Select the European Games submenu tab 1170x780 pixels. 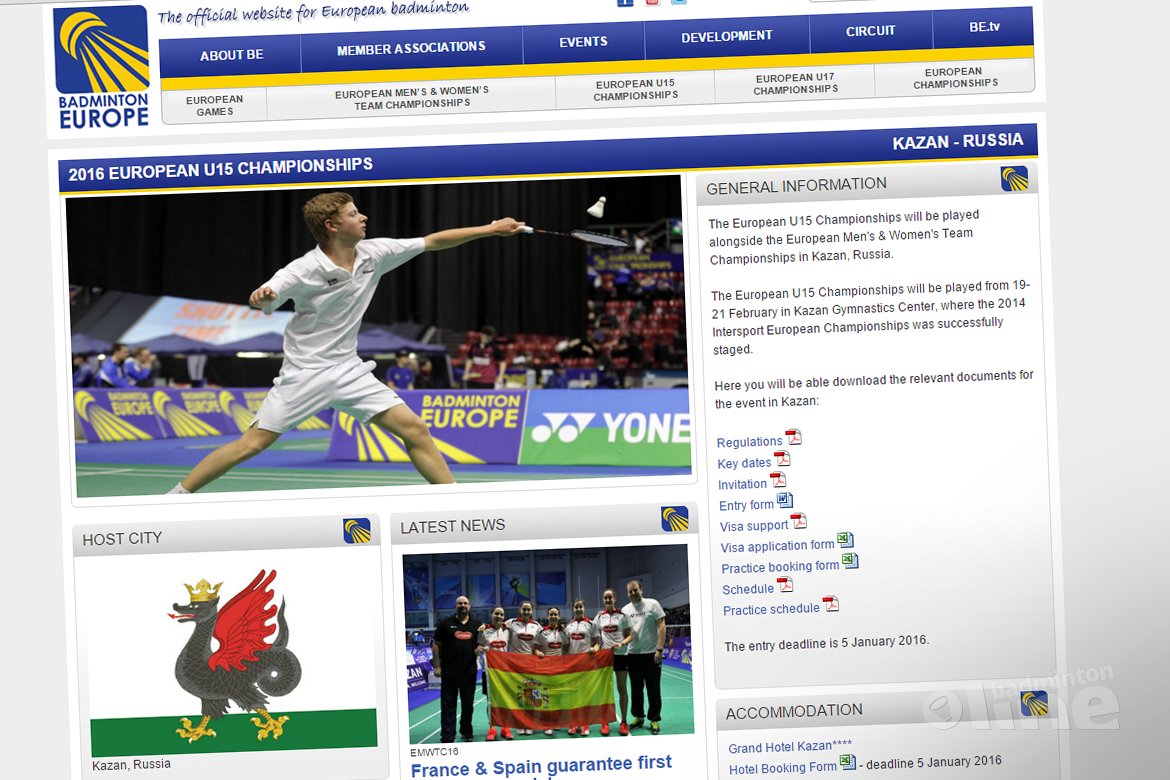pyautogui.click(x=215, y=105)
